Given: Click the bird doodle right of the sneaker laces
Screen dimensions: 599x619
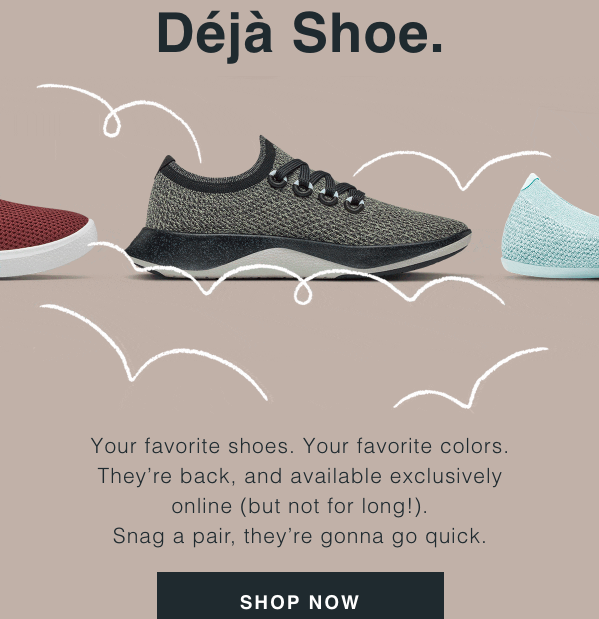Looking at the screenshot, I should 452,170.
